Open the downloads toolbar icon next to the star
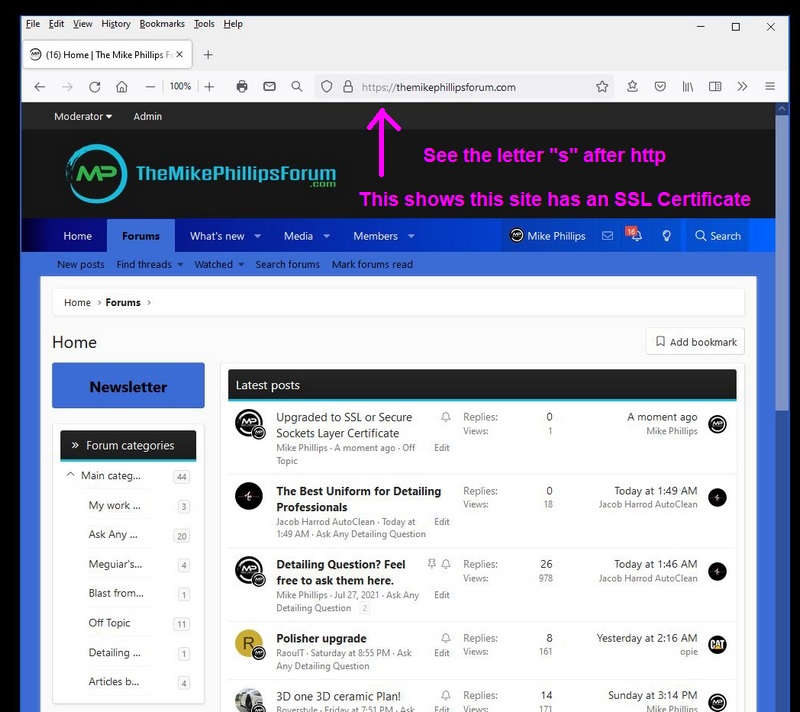 point(632,87)
